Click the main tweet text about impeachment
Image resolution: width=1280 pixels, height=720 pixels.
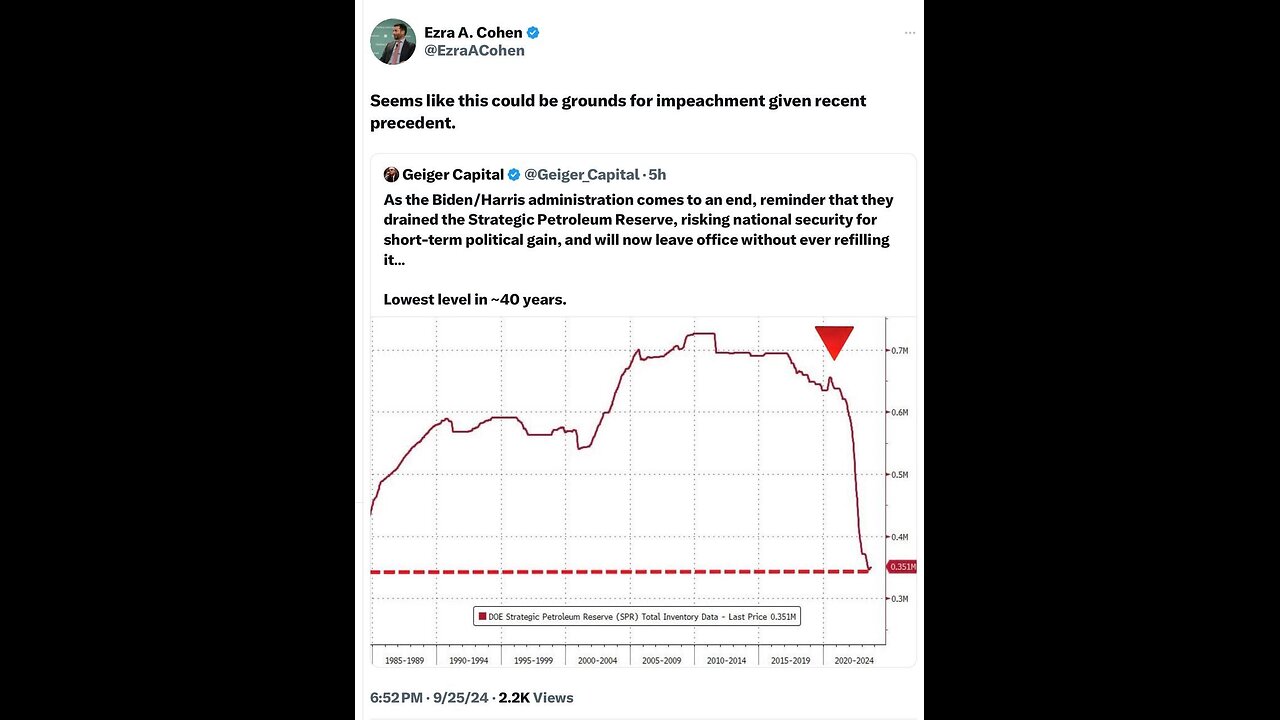pyautogui.click(x=618, y=111)
